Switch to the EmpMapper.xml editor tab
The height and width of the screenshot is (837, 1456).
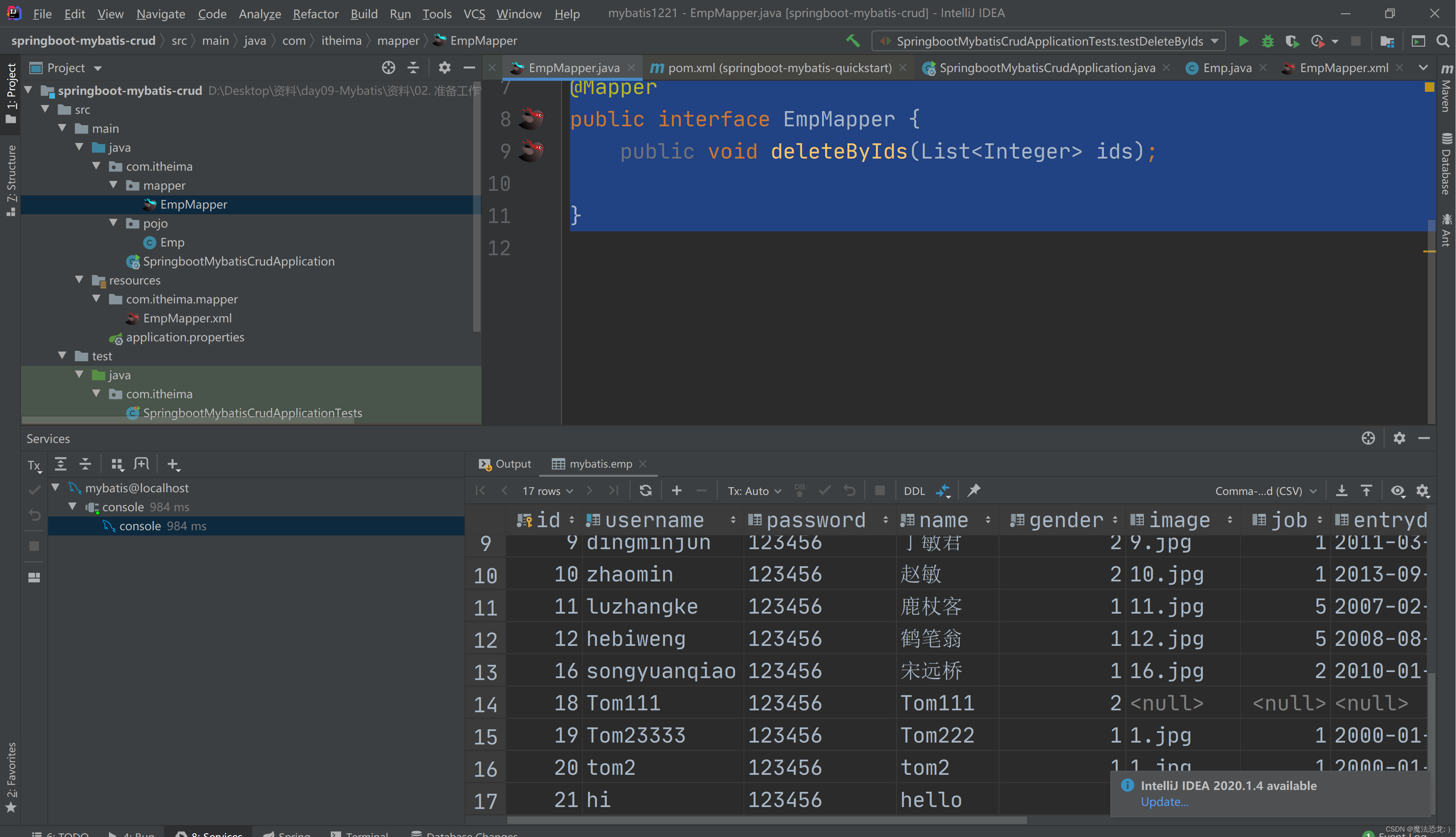[1343, 68]
